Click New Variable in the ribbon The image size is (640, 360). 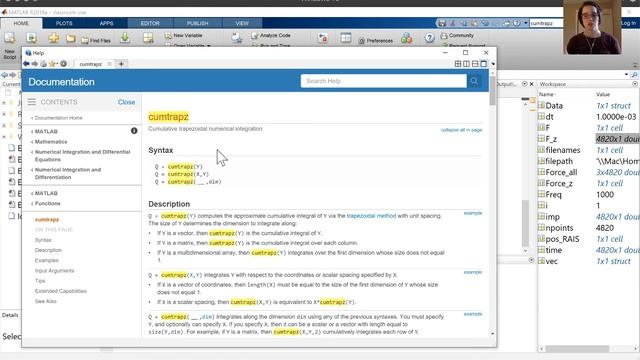(184, 36)
